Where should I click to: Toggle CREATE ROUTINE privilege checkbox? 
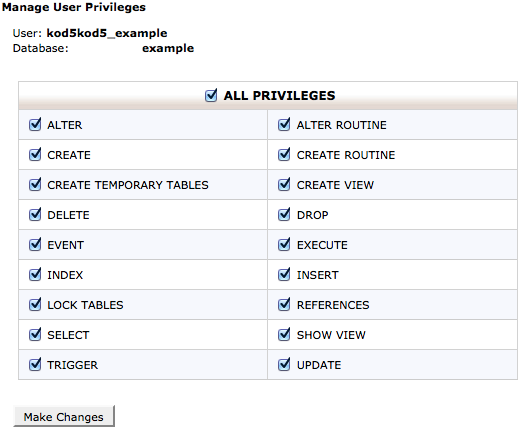click(x=284, y=155)
